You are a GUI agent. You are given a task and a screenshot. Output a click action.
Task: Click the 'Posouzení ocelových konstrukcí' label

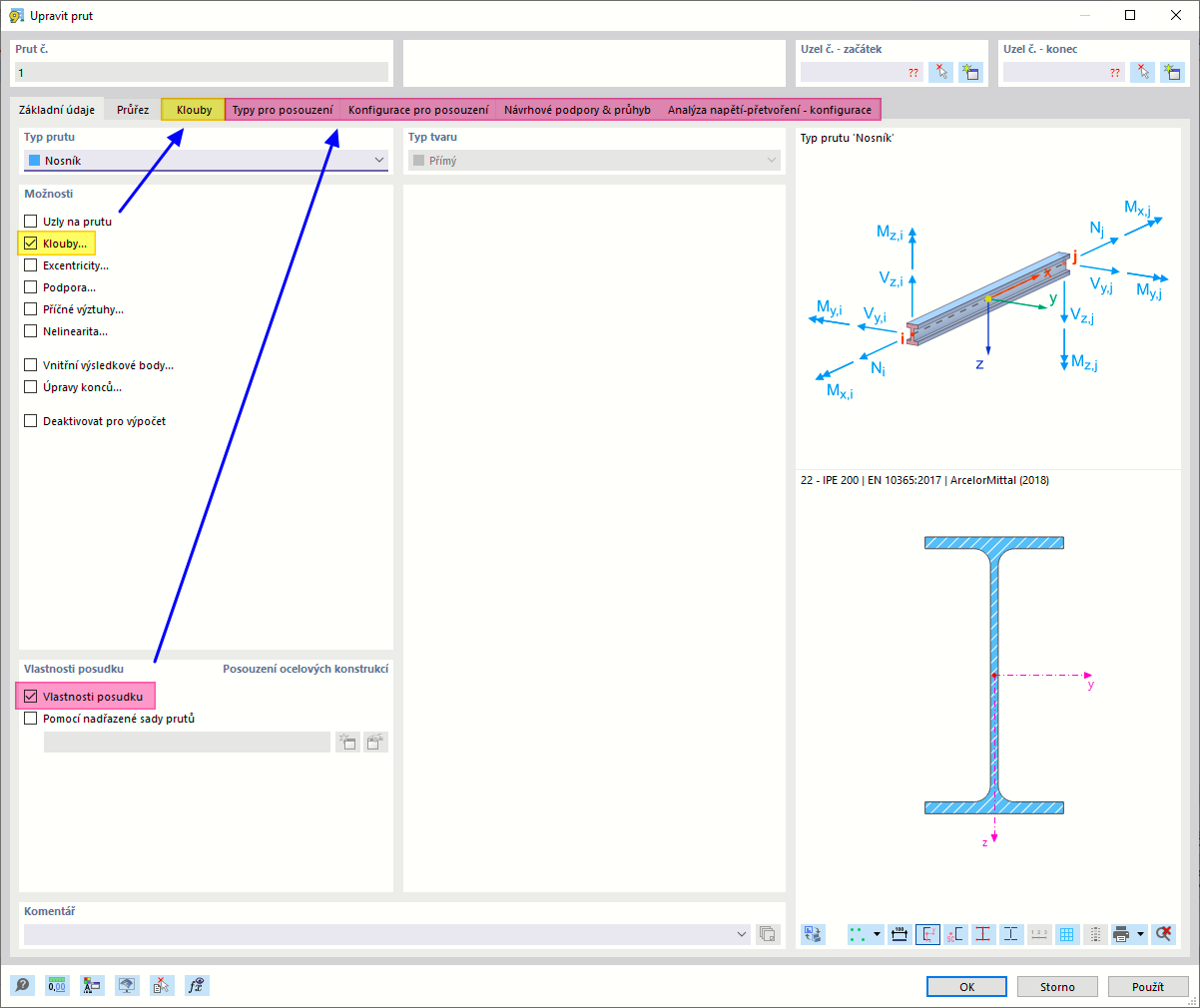[305, 669]
